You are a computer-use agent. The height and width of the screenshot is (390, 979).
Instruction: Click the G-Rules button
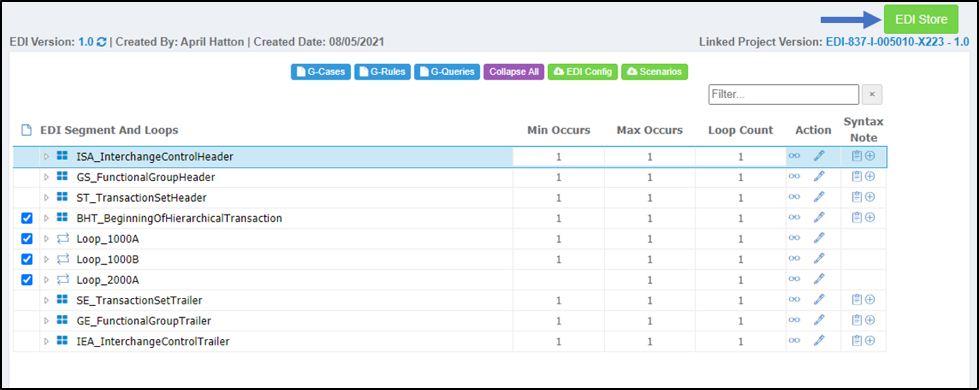click(x=382, y=72)
